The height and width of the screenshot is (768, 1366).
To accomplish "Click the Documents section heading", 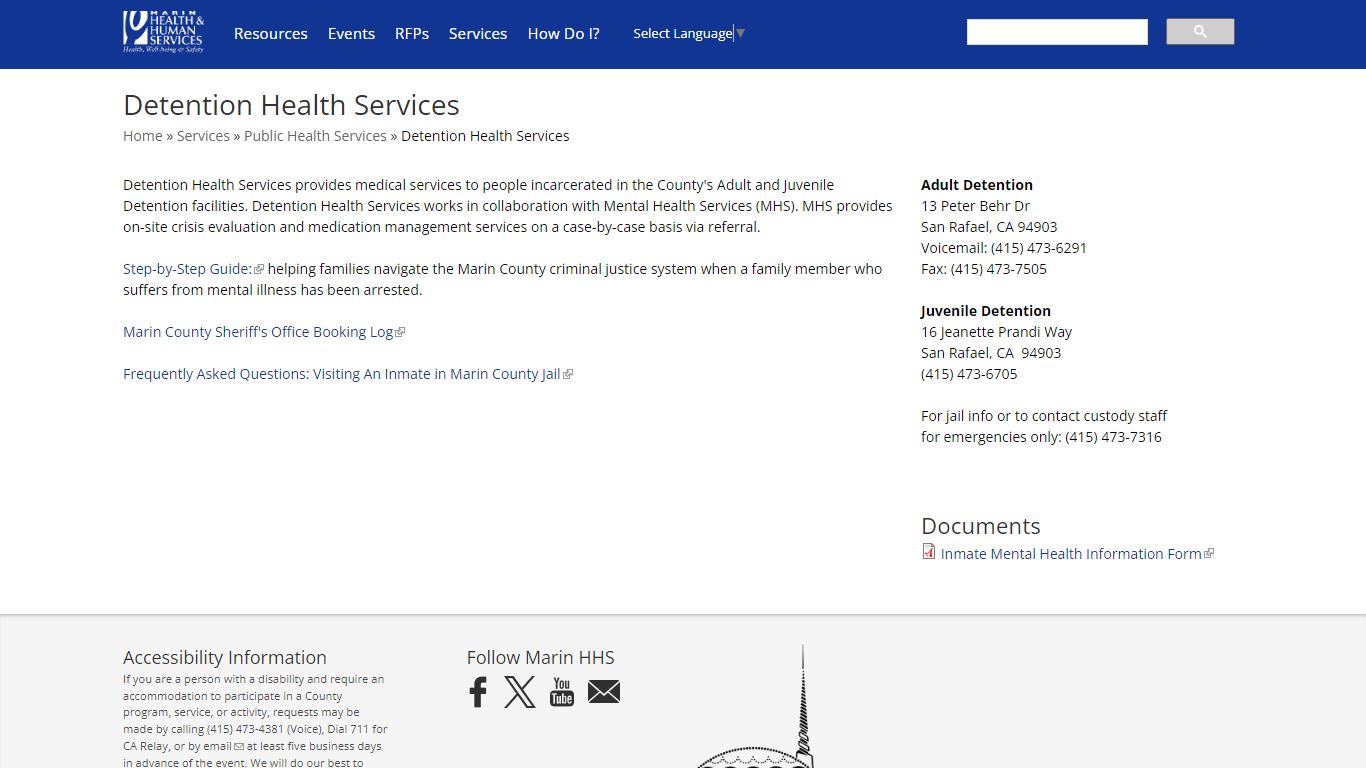I will click(981, 526).
